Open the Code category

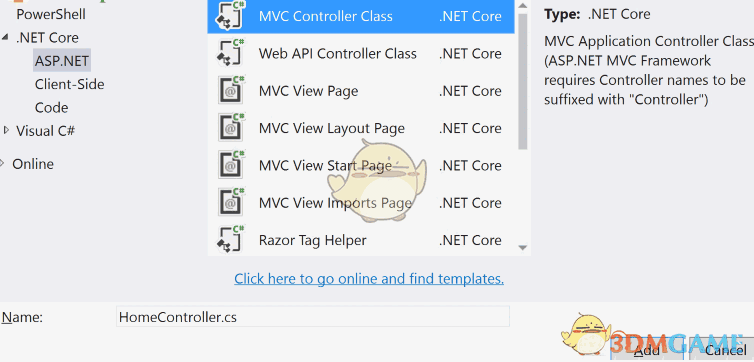tap(51, 107)
